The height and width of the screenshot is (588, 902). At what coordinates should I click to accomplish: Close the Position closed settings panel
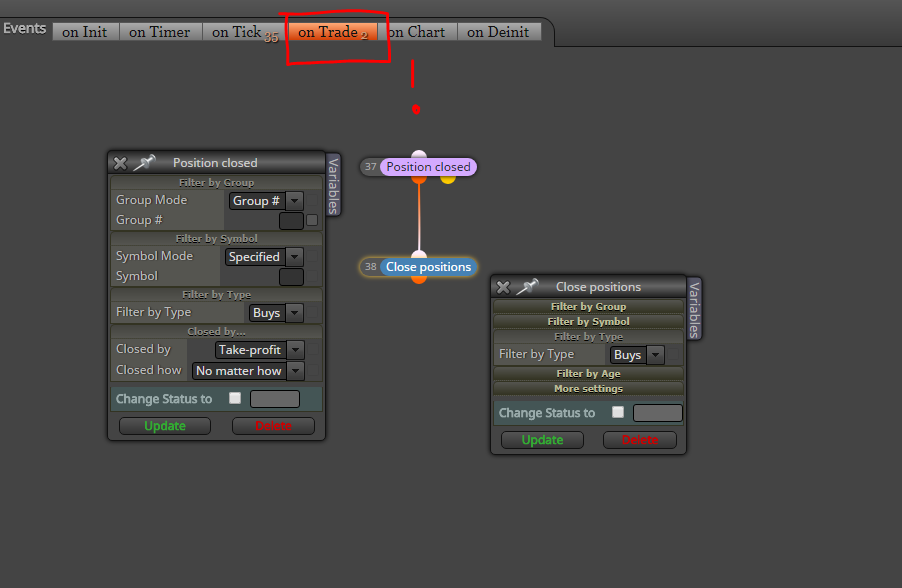[x=120, y=163]
